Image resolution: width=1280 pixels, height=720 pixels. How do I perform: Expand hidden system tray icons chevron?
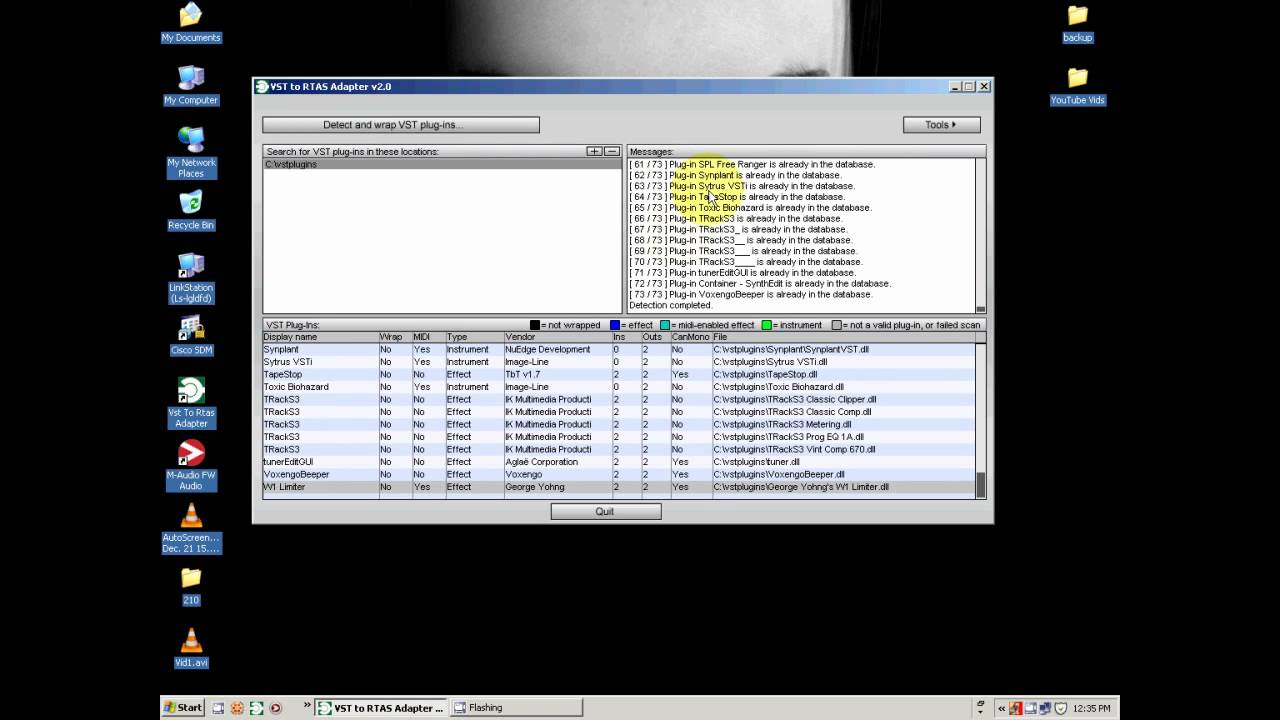click(1002, 709)
